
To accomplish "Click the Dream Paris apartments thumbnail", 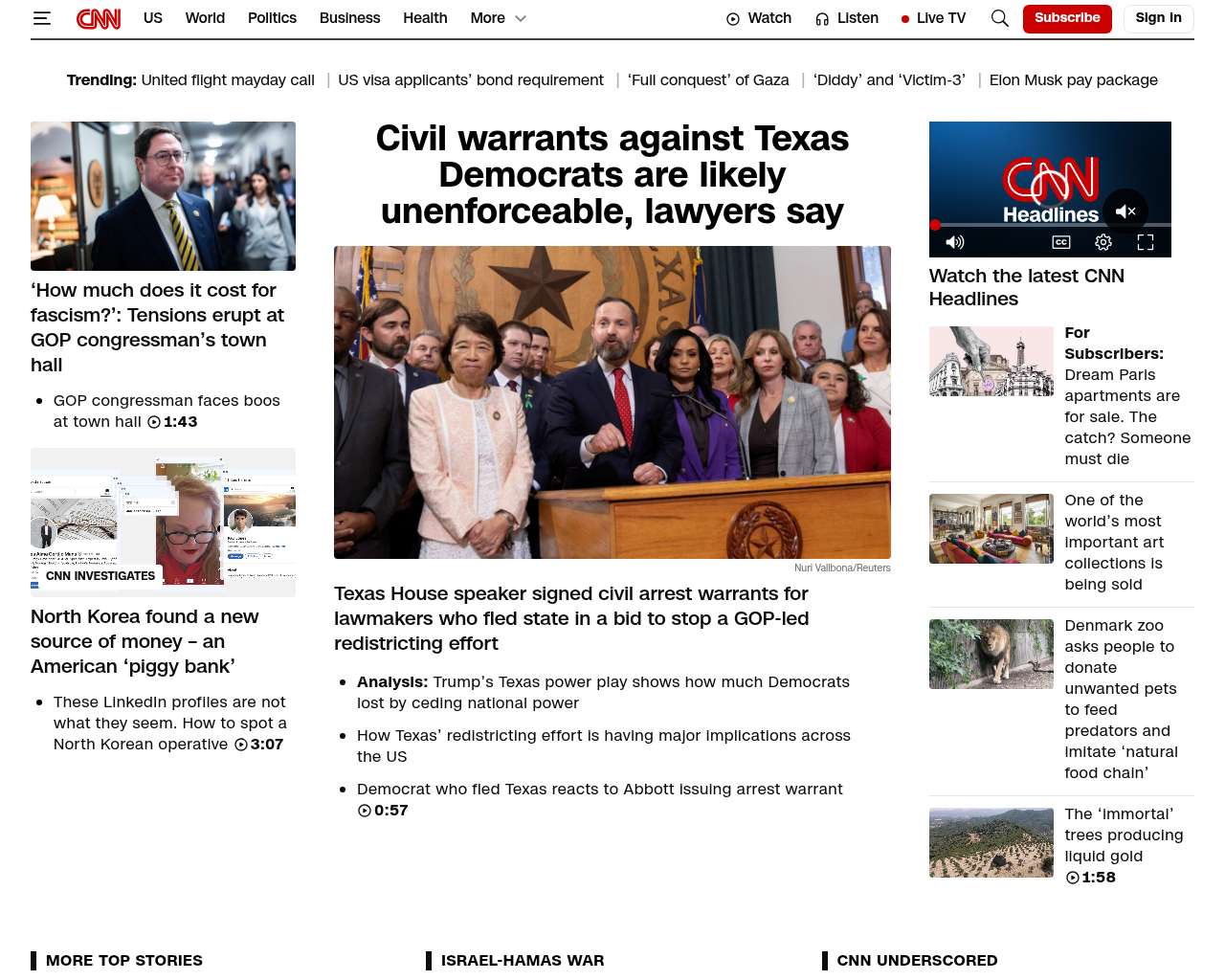I will coord(991,362).
